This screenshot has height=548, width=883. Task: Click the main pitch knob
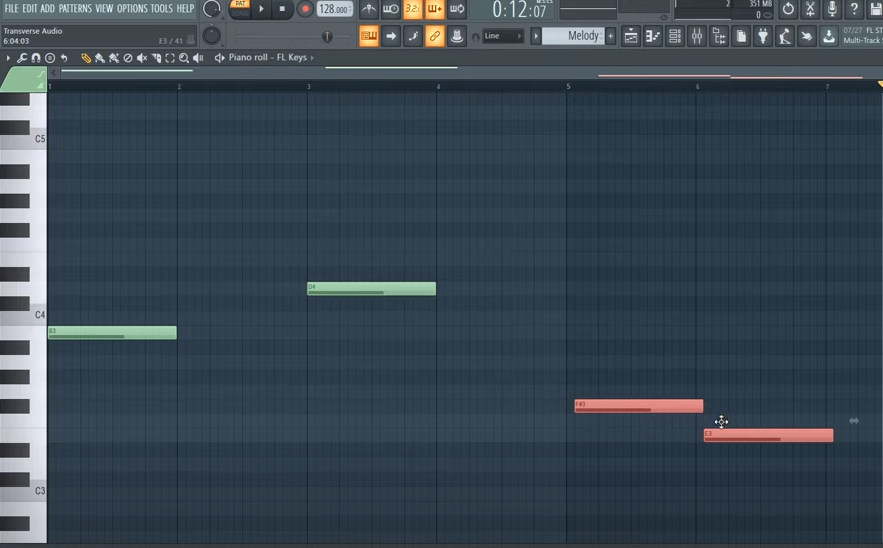click(211, 36)
